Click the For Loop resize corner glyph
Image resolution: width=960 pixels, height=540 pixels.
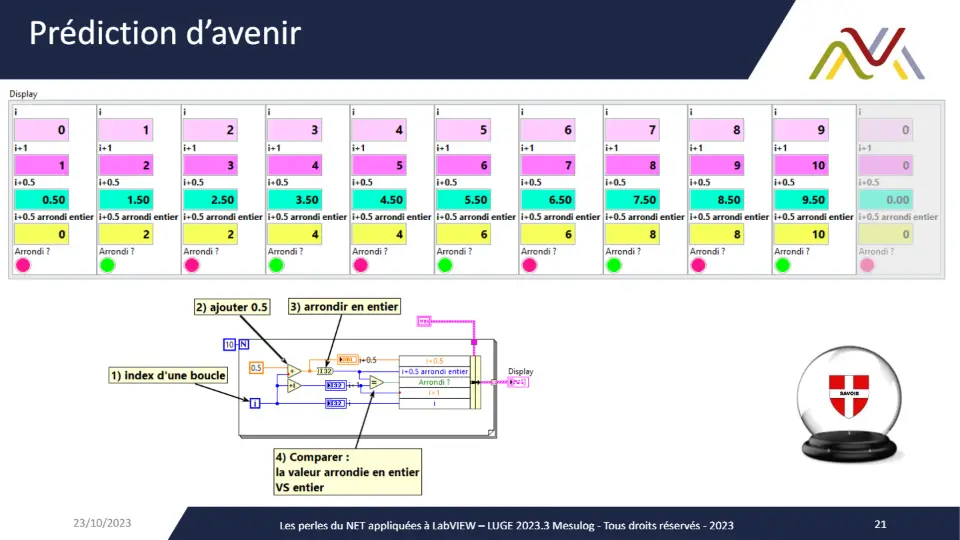tap(491, 433)
